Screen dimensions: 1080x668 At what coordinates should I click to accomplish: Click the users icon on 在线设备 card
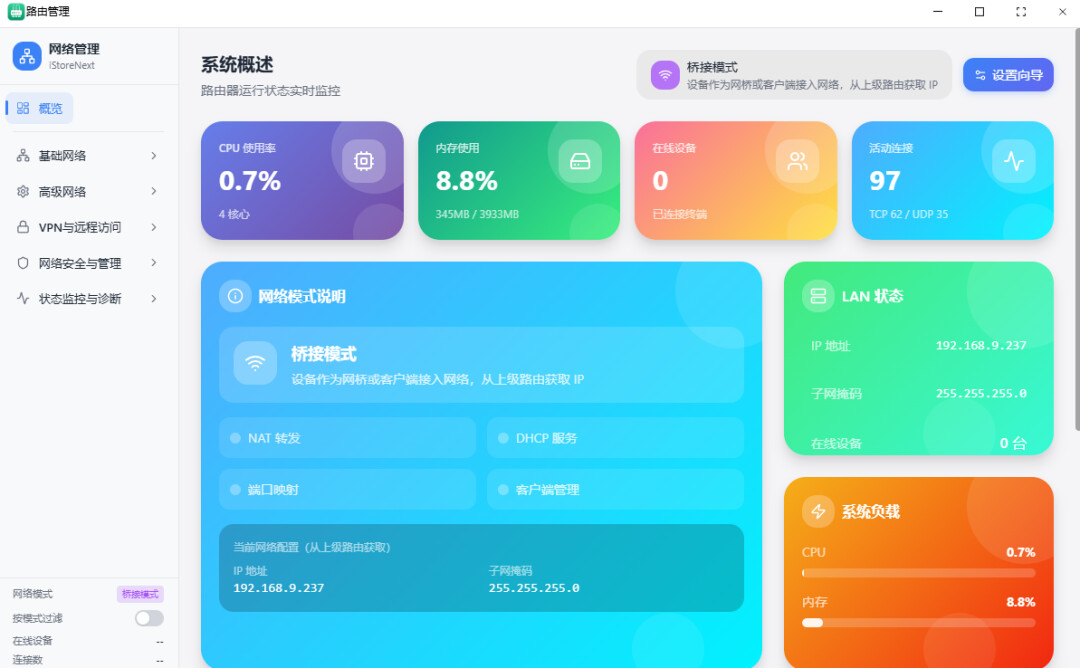(797, 161)
